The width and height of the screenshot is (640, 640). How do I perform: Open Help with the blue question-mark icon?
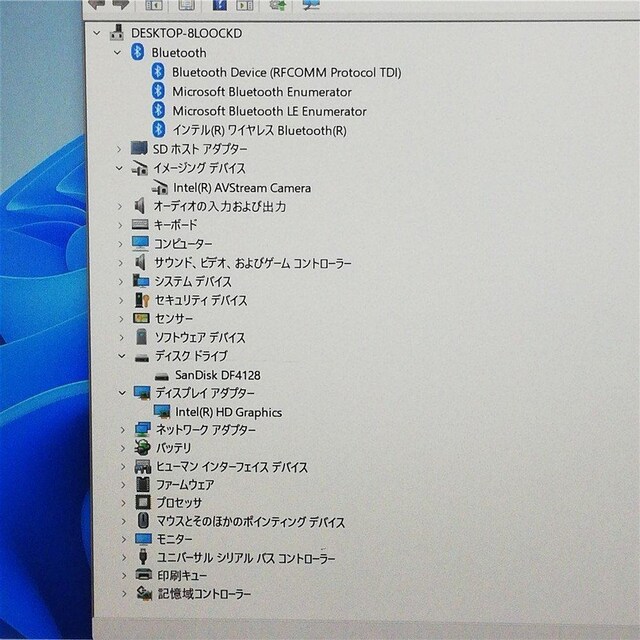tap(220, 4)
